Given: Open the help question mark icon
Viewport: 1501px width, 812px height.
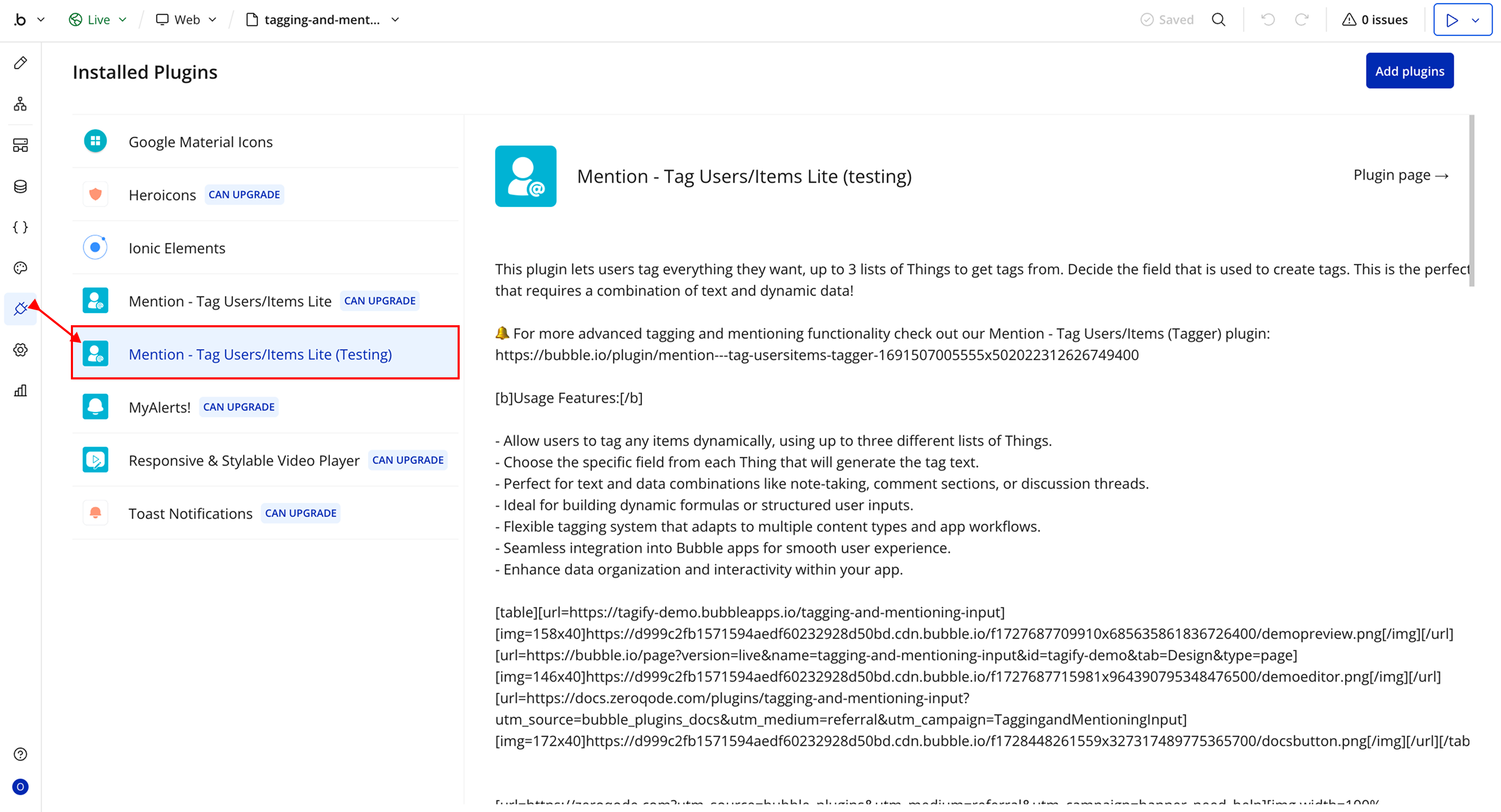Looking at the screenshot, I should pyautogui.click(x=20, y=754).
